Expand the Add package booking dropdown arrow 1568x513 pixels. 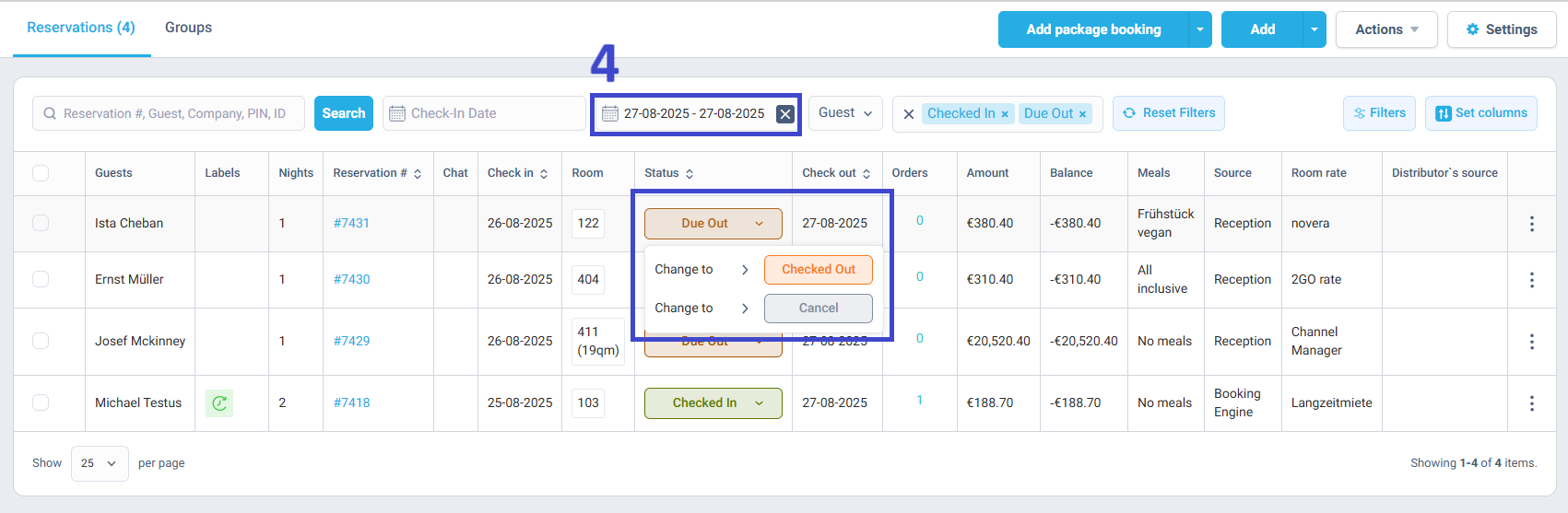[1200, 29]
